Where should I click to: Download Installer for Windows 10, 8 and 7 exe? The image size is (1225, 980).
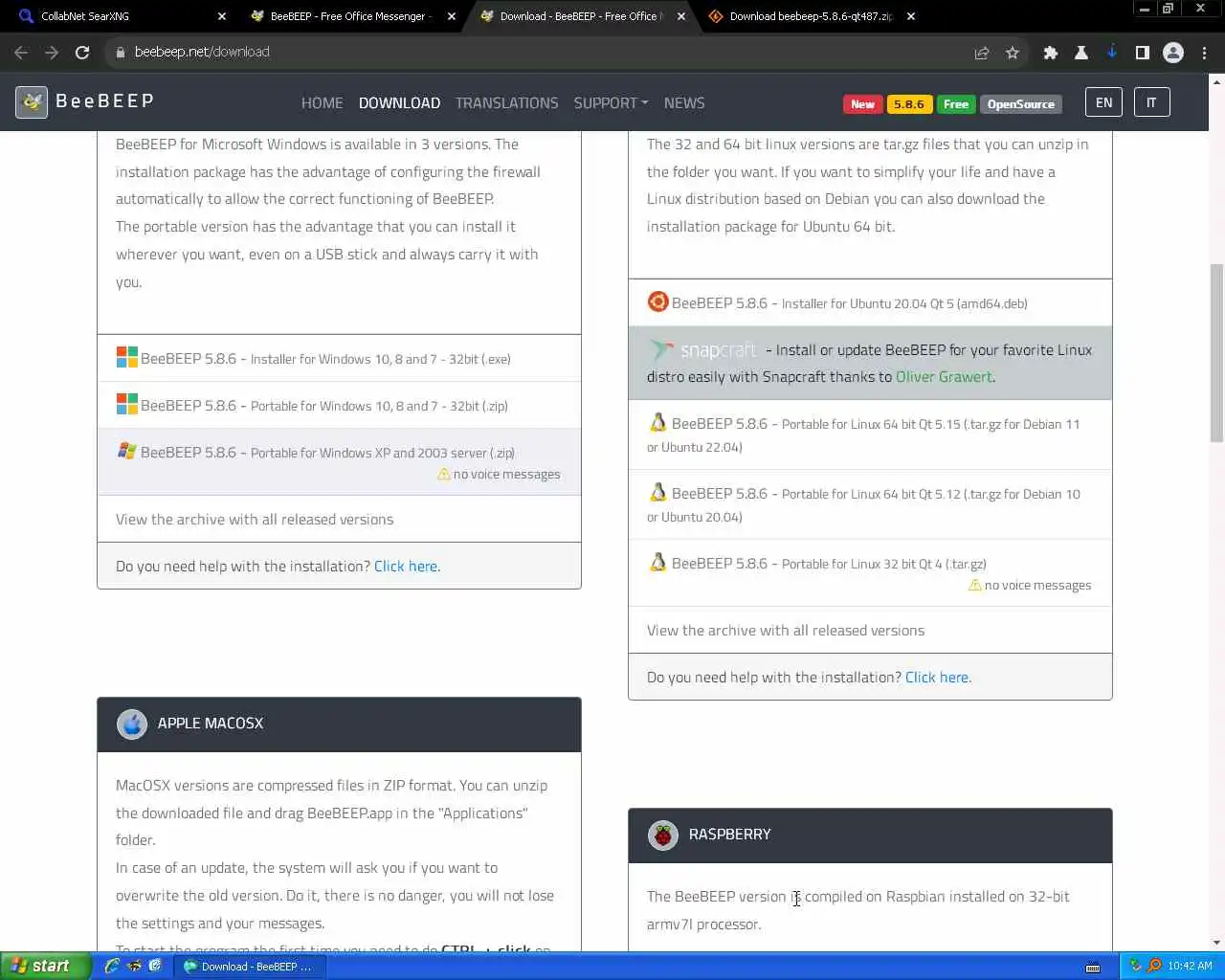tap(339, 359)
